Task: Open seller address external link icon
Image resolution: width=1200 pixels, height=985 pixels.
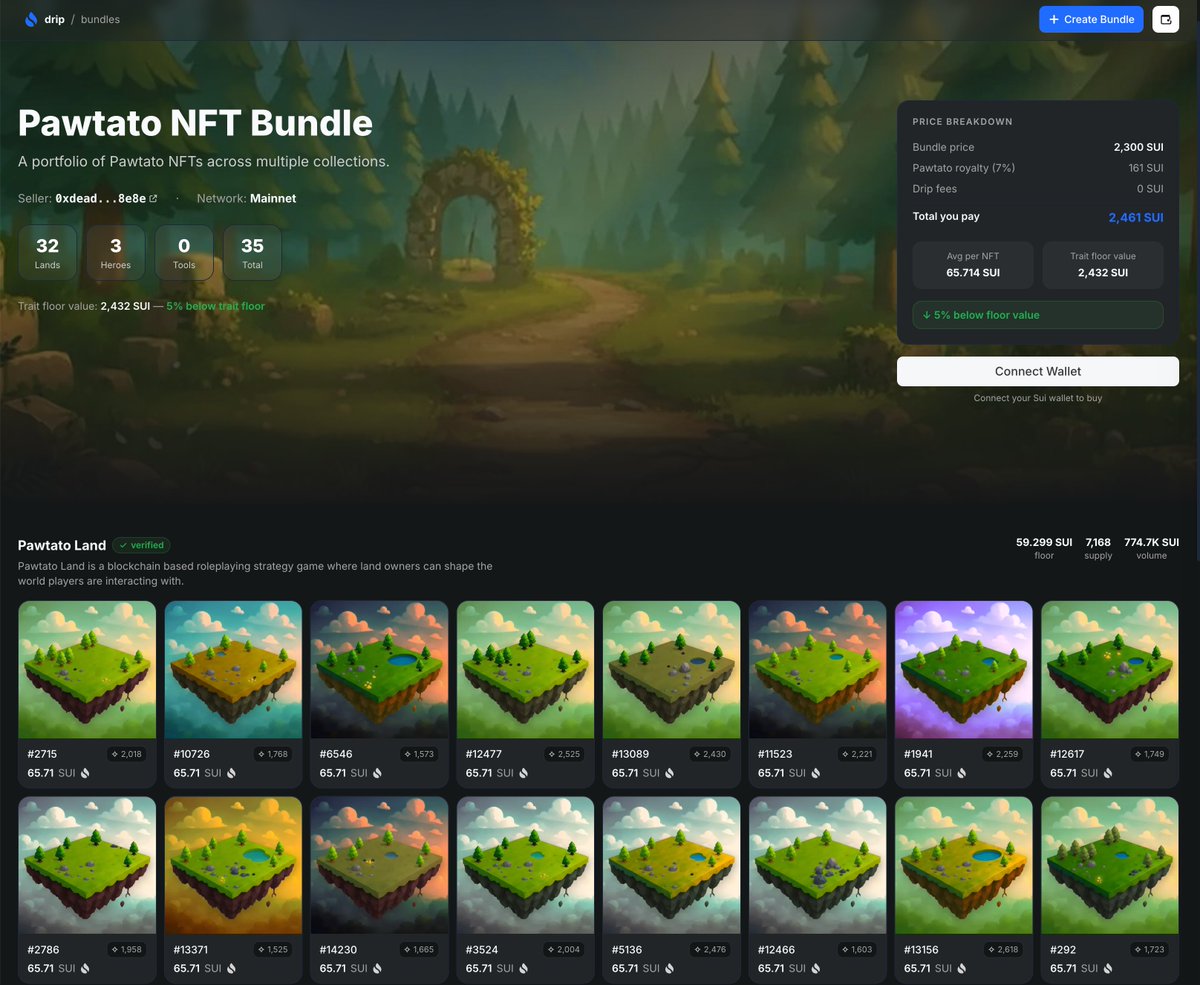Action: (153, 198)
